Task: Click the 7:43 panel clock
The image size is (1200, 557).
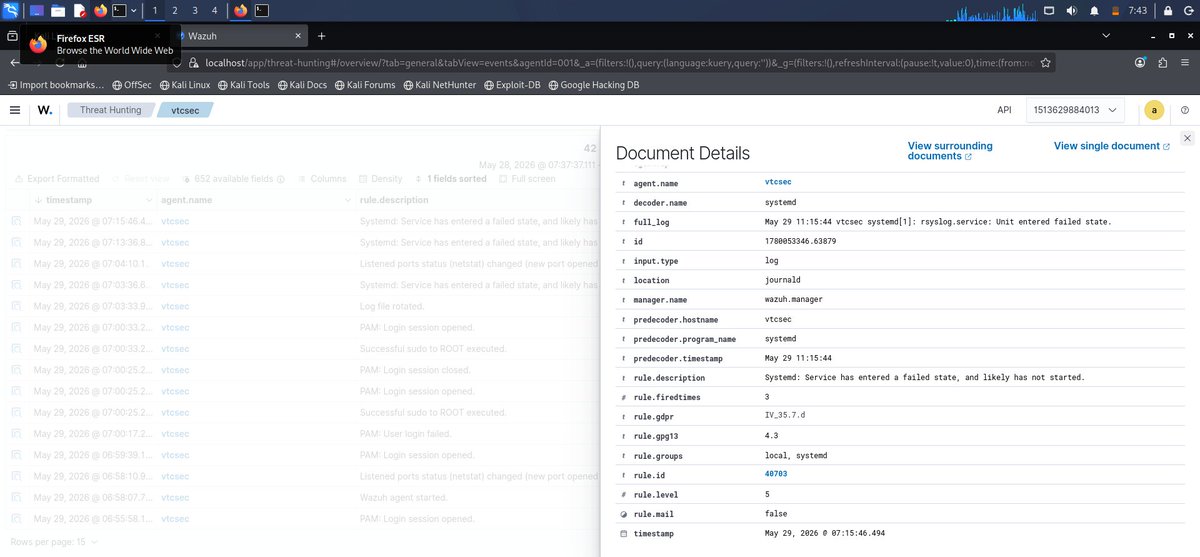Action: click(1138, 10)
